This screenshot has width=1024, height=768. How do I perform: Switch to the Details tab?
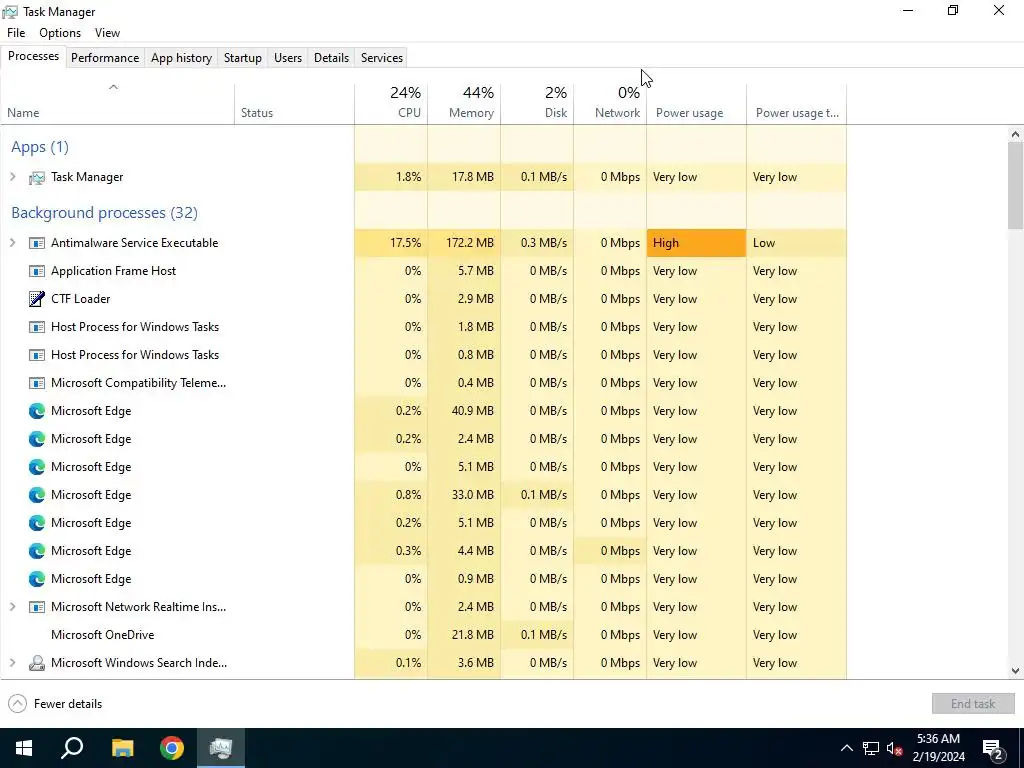(x=331, y=57)
